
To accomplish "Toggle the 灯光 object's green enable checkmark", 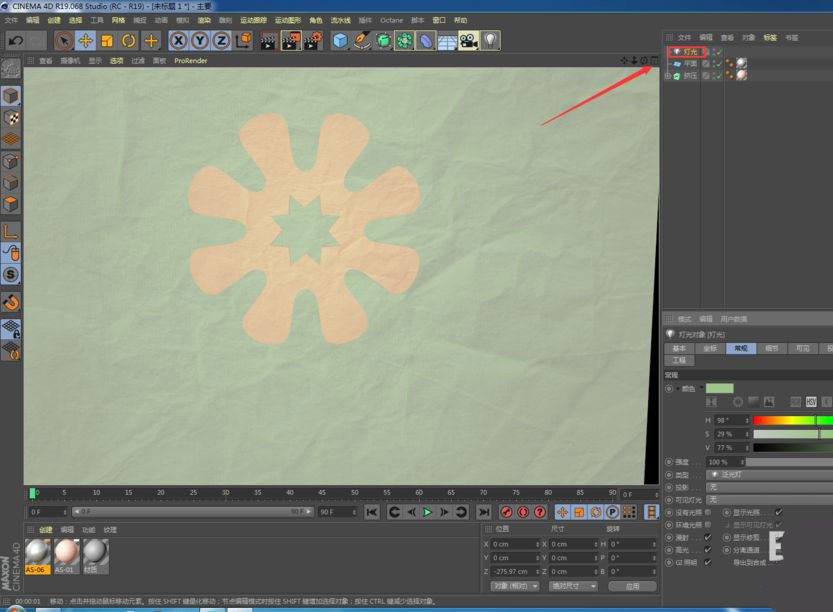I will [x=719, y=52].
